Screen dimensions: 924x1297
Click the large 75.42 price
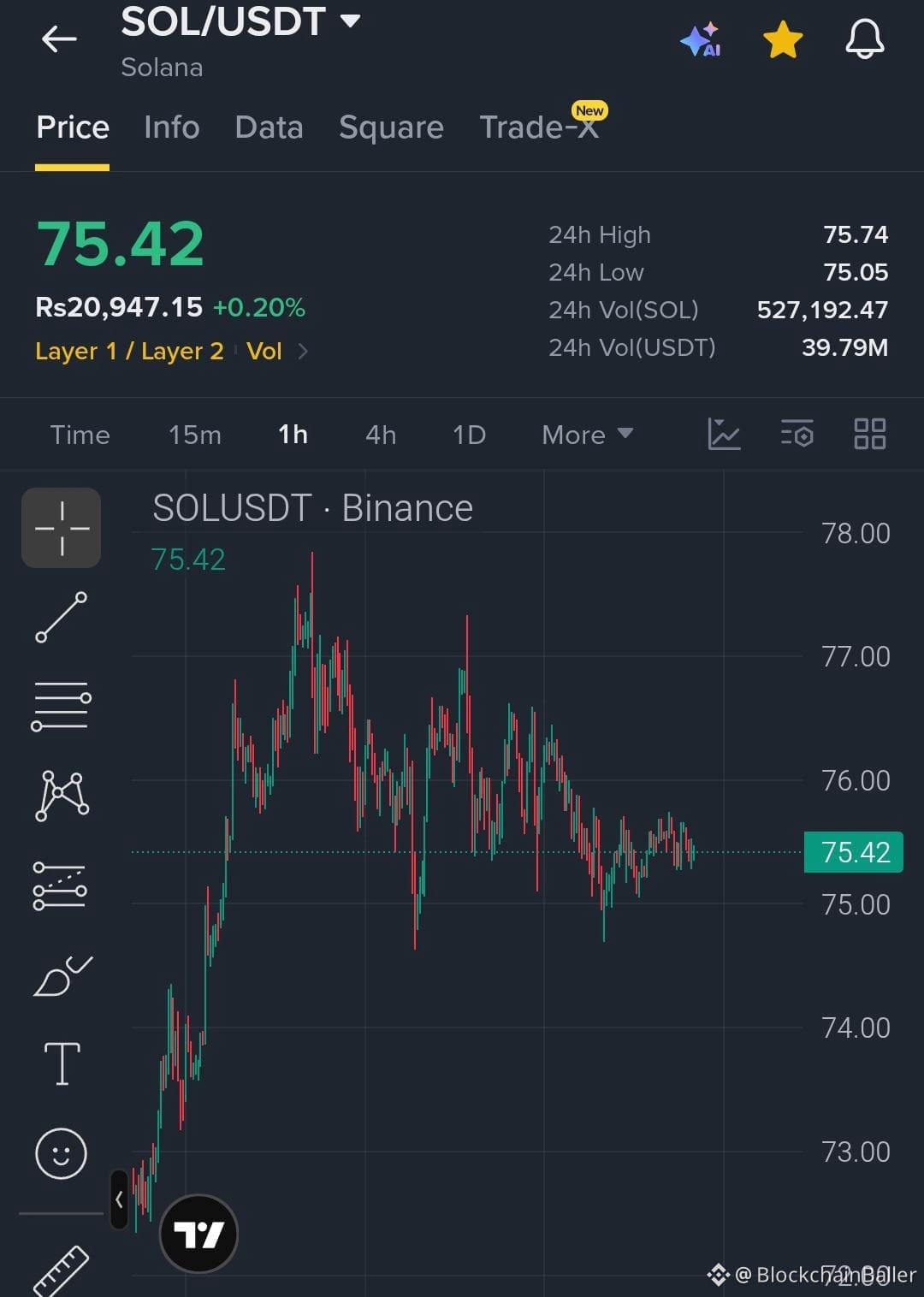tap(121, 244)
